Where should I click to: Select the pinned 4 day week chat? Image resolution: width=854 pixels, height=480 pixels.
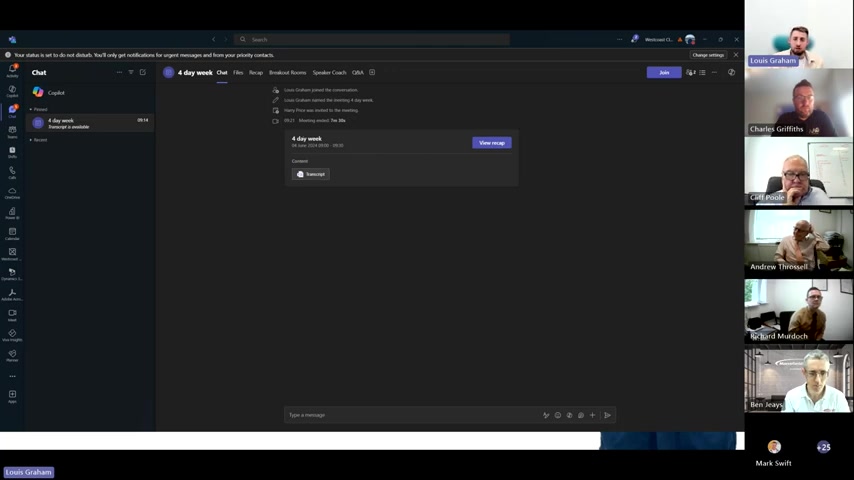pyautogui.click(x=90, y=123)
